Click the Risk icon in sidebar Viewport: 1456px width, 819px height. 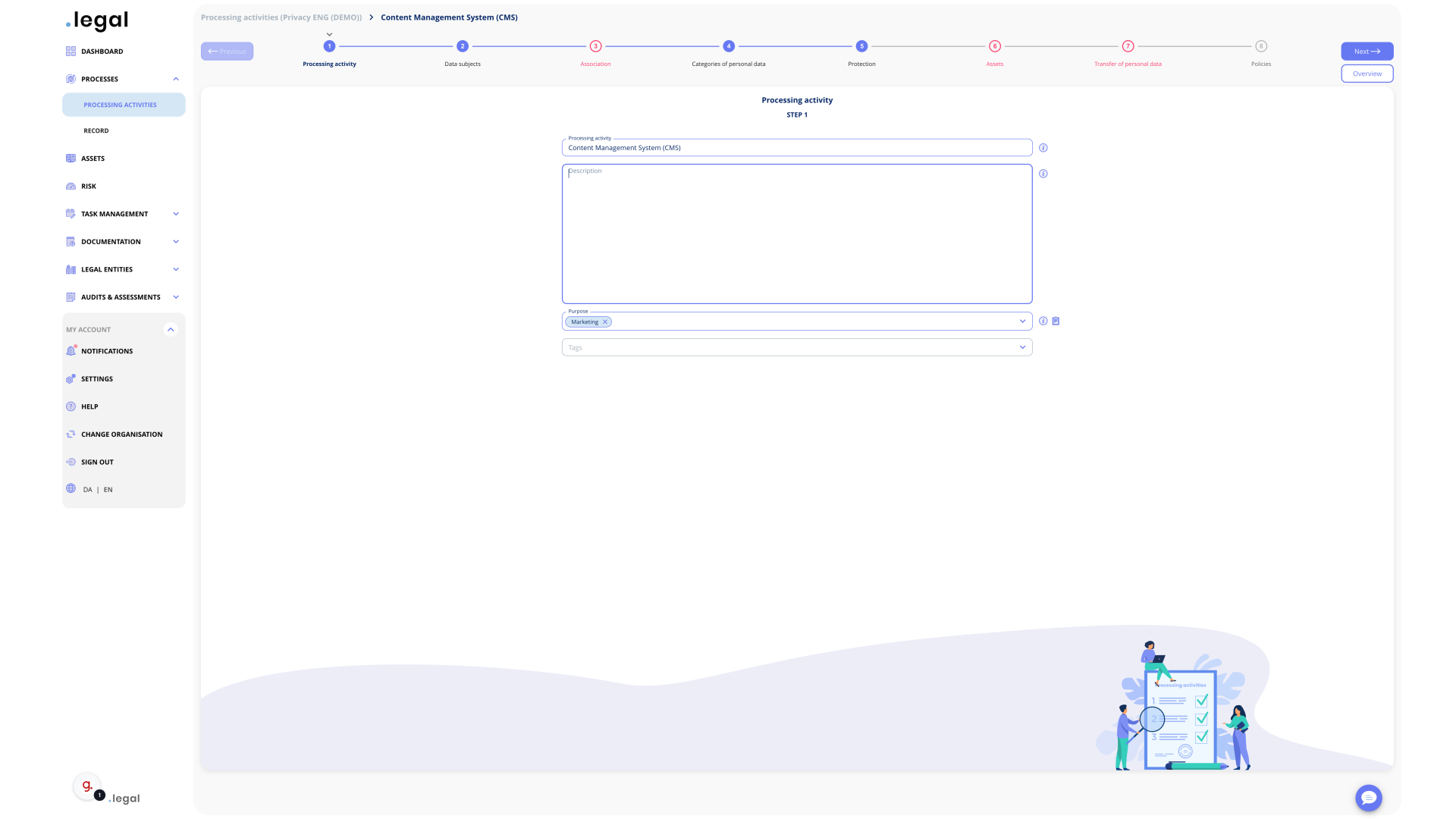point(71,186)
